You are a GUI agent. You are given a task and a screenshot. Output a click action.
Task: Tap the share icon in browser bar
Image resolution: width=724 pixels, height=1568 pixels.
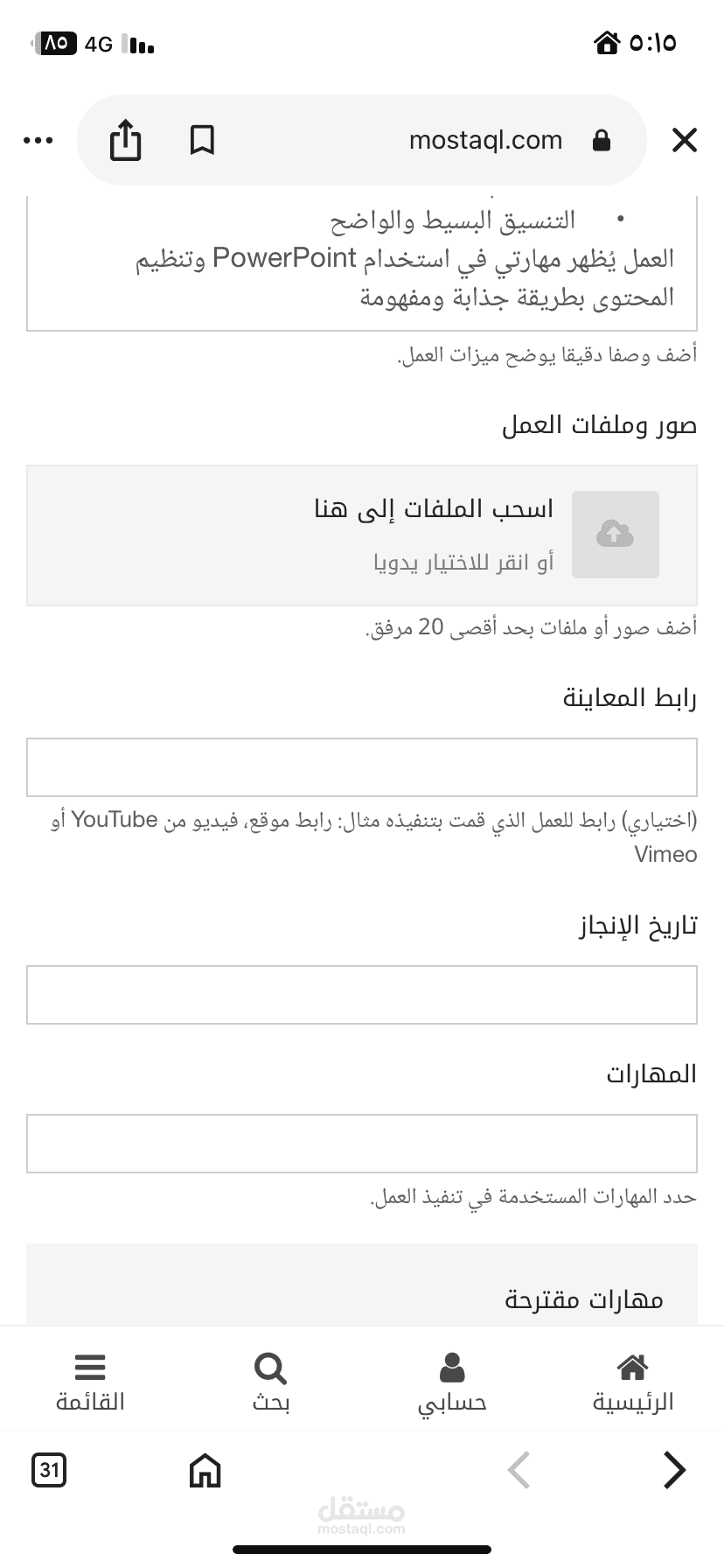tap(125, 140)
